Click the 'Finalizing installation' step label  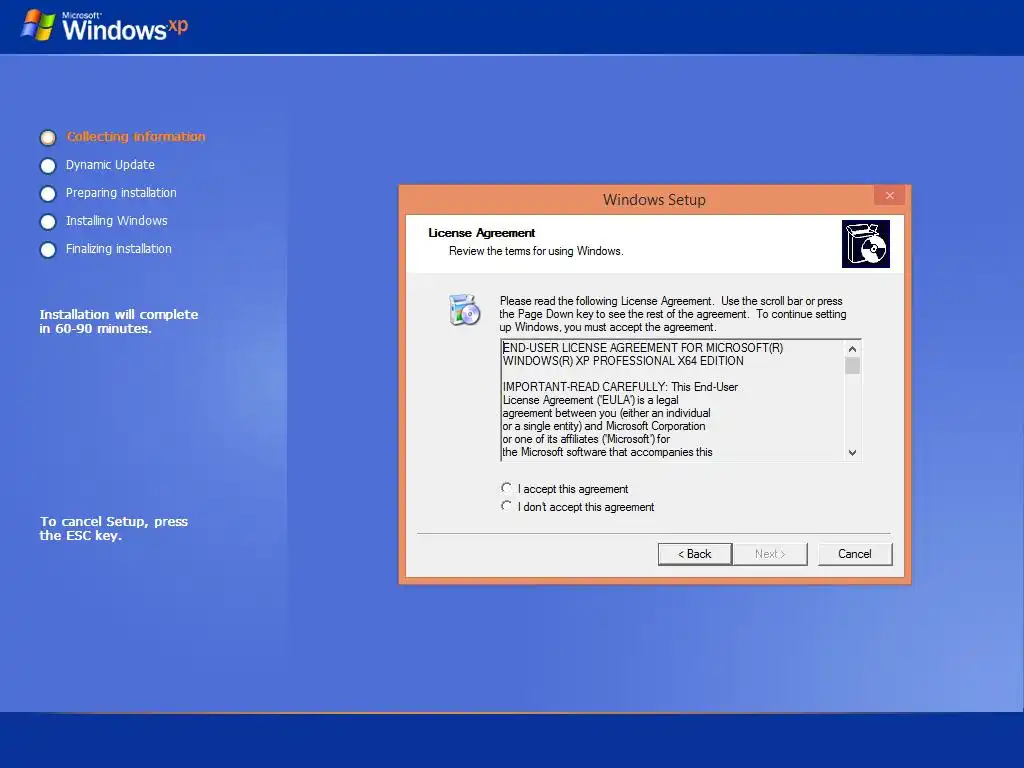[x=118, y=249]
